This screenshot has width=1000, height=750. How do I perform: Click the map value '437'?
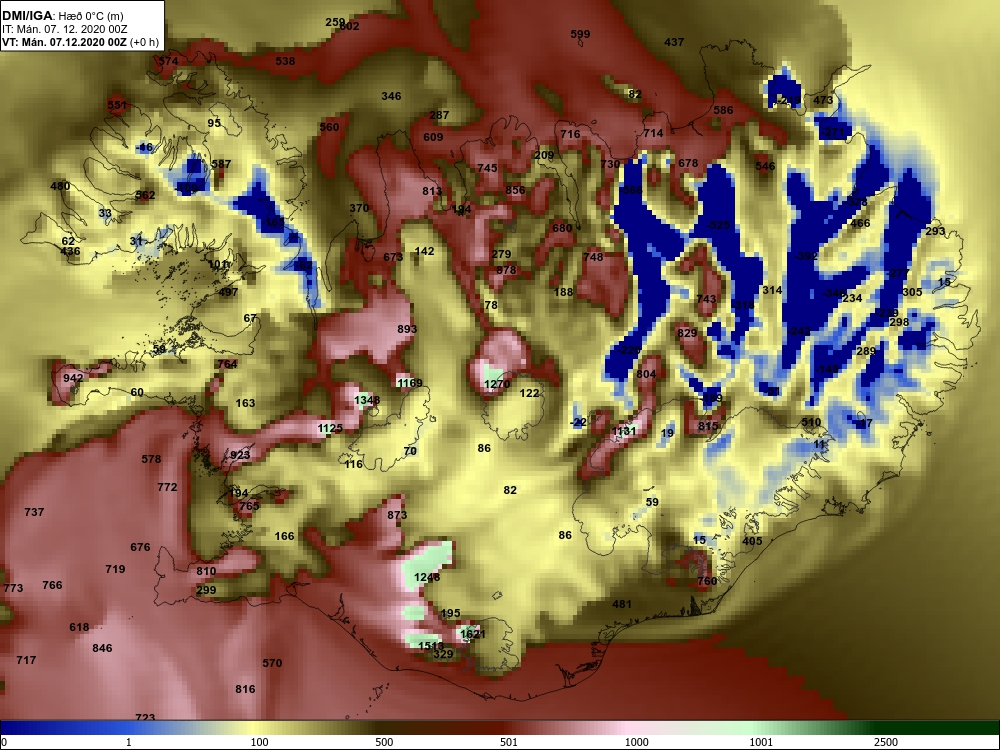click(x=674, y=42)
